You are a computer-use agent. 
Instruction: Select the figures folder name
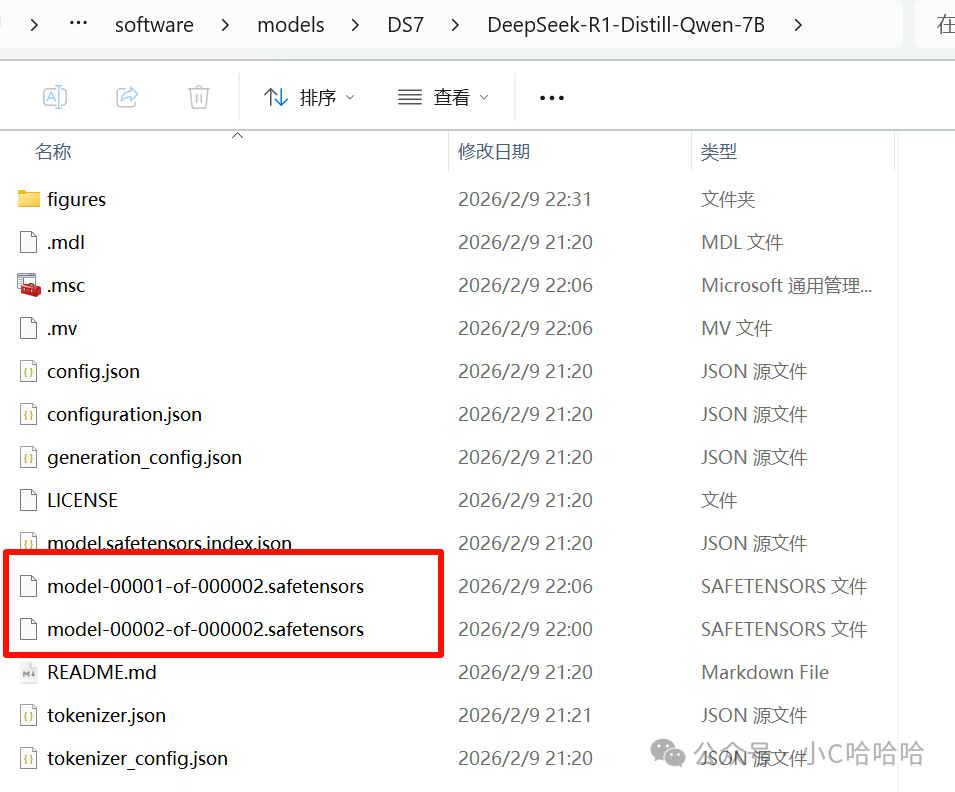pyautogui.click(x=77, y=199)
